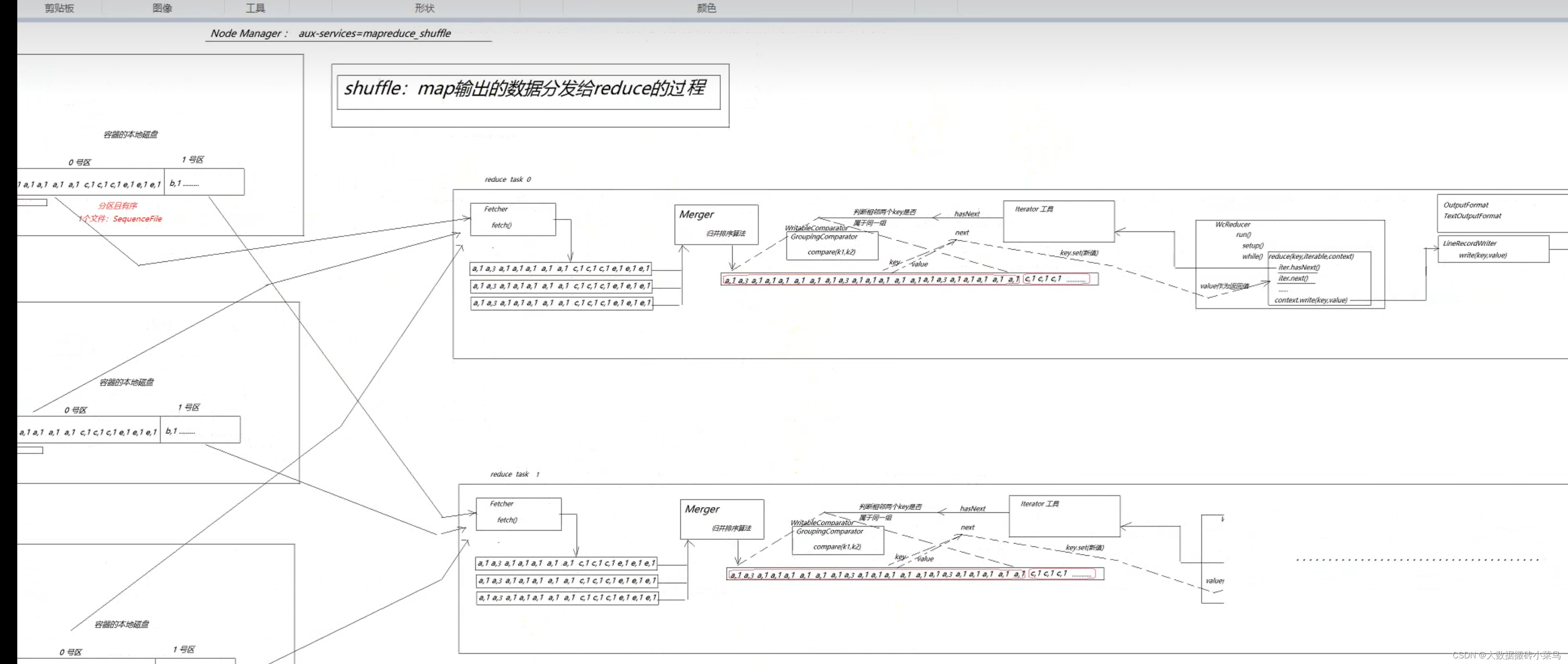This screenshot has height=664, width=1568.
Task: Click 'reduce(key,iterable,context)' method text
Action: coord(1311,256)
